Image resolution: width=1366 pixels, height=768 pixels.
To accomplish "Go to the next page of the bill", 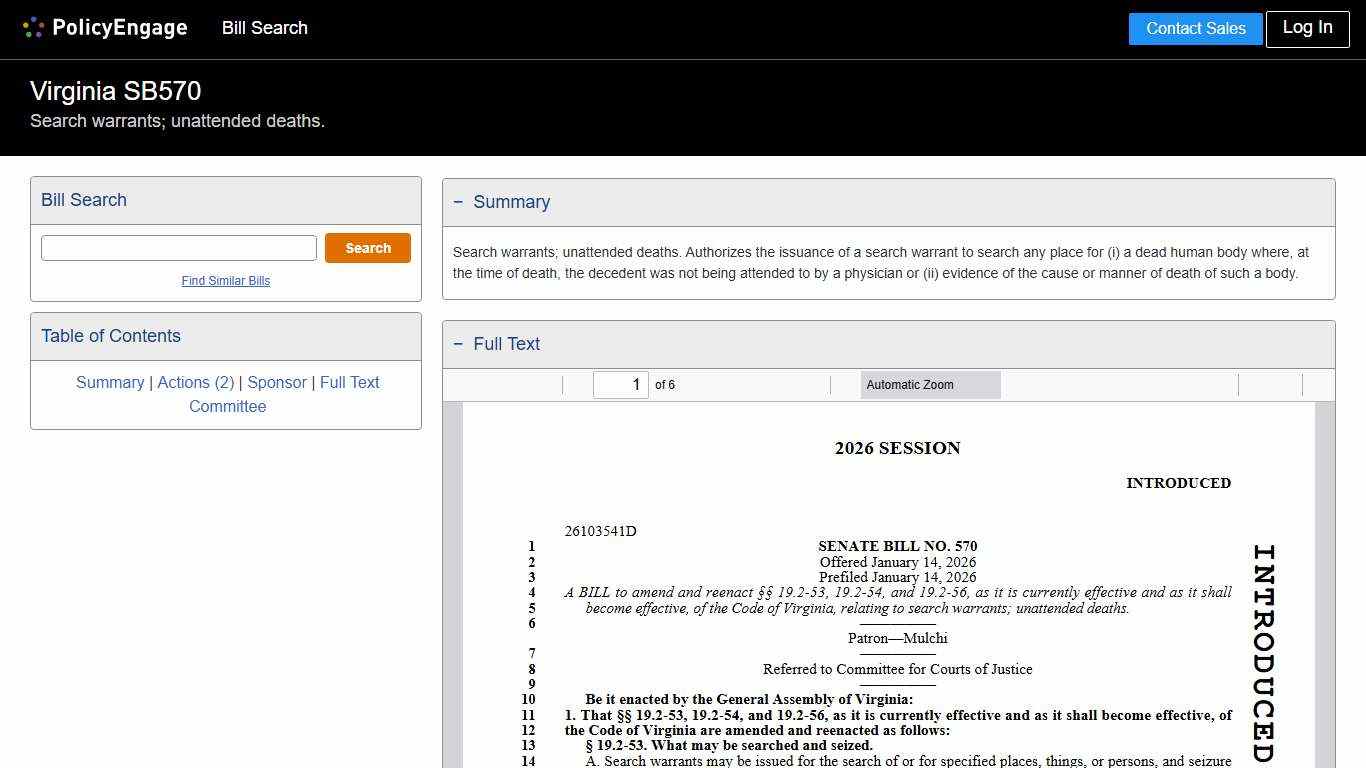I will coord(552,385).
